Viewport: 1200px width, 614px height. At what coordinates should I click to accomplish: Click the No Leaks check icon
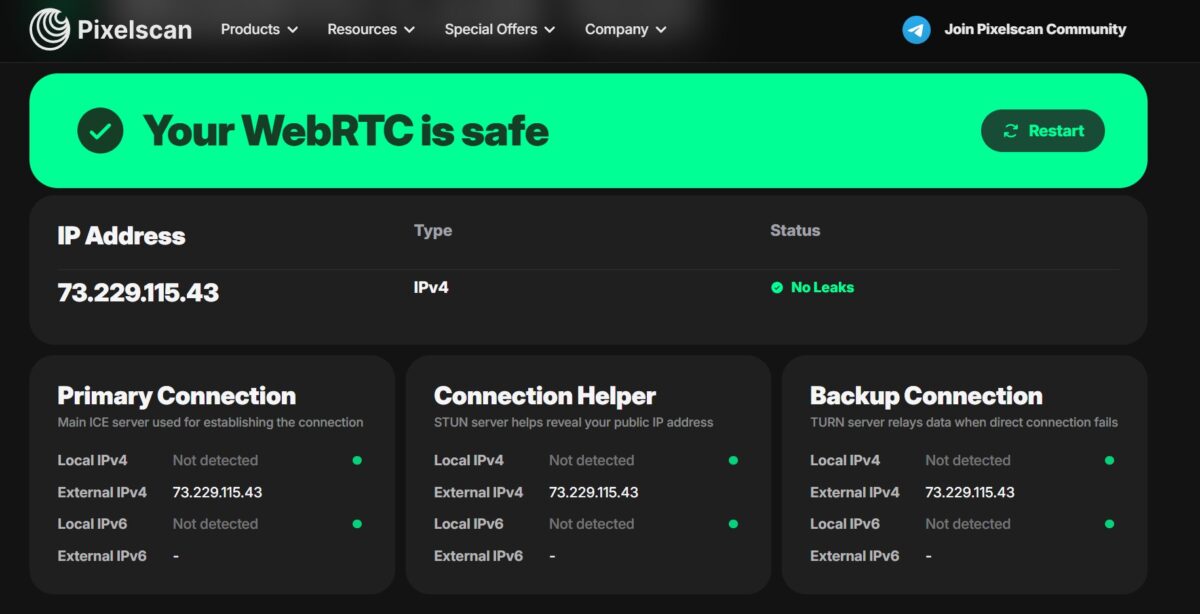pyautogui.click(x=777, y=287)
